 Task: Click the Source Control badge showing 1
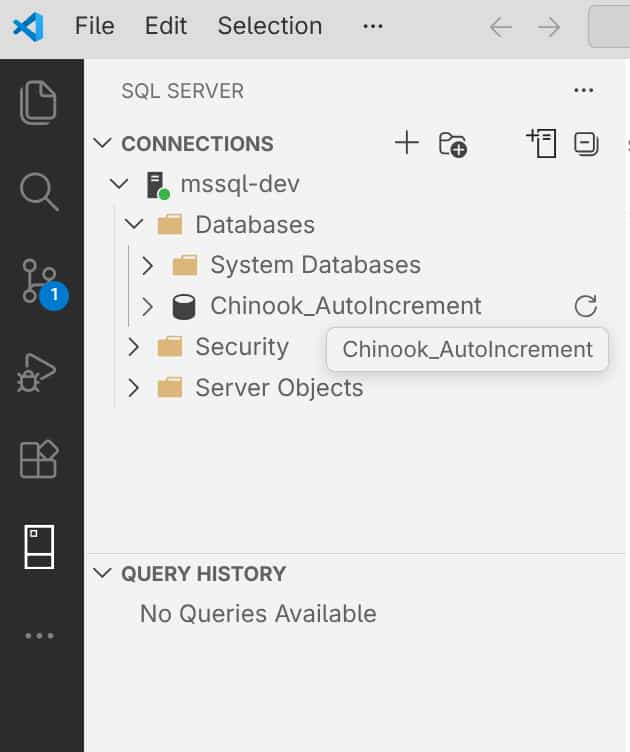tap(54, 294)
